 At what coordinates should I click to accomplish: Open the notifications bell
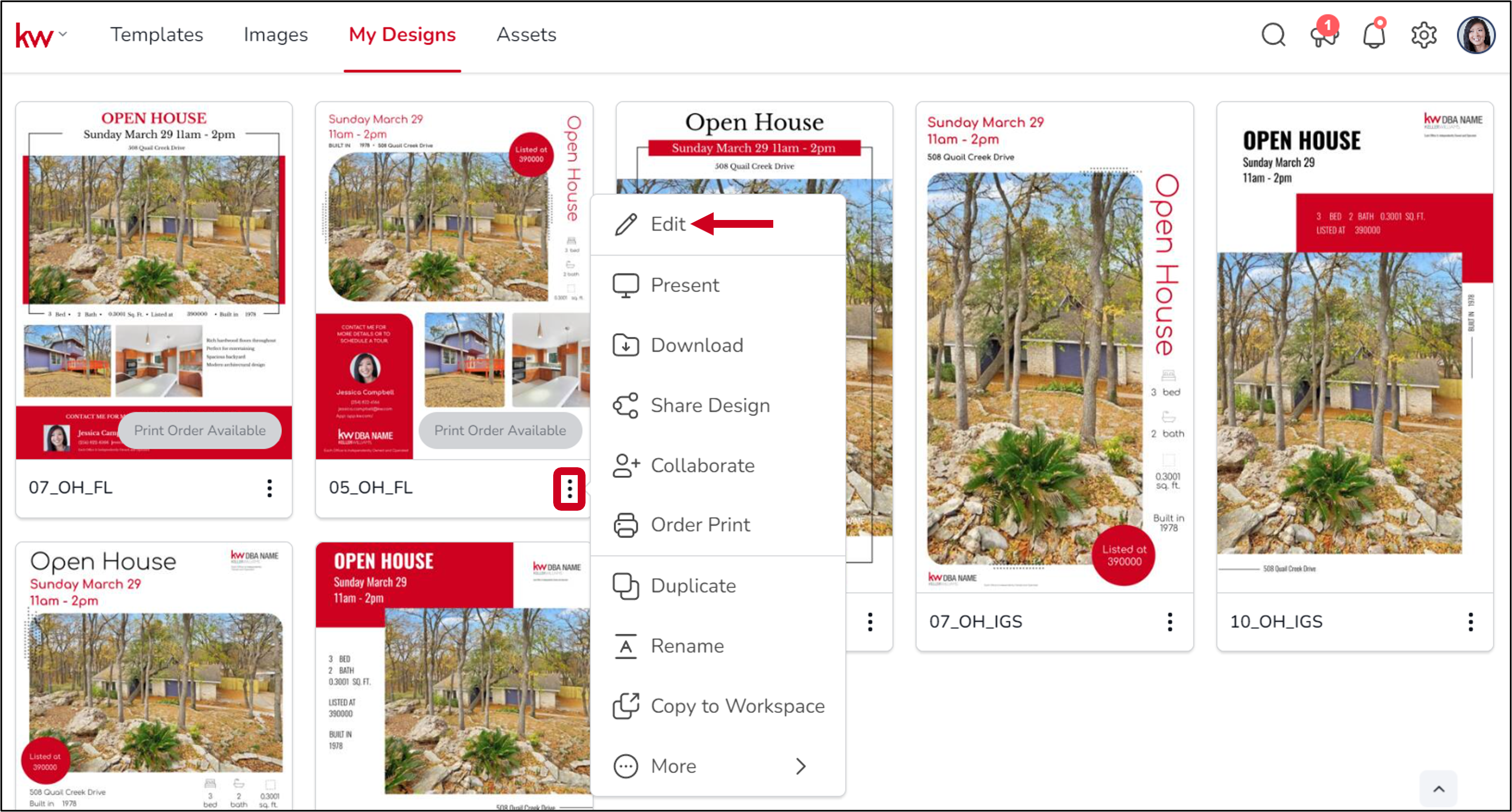click(x=1373, y=35)
